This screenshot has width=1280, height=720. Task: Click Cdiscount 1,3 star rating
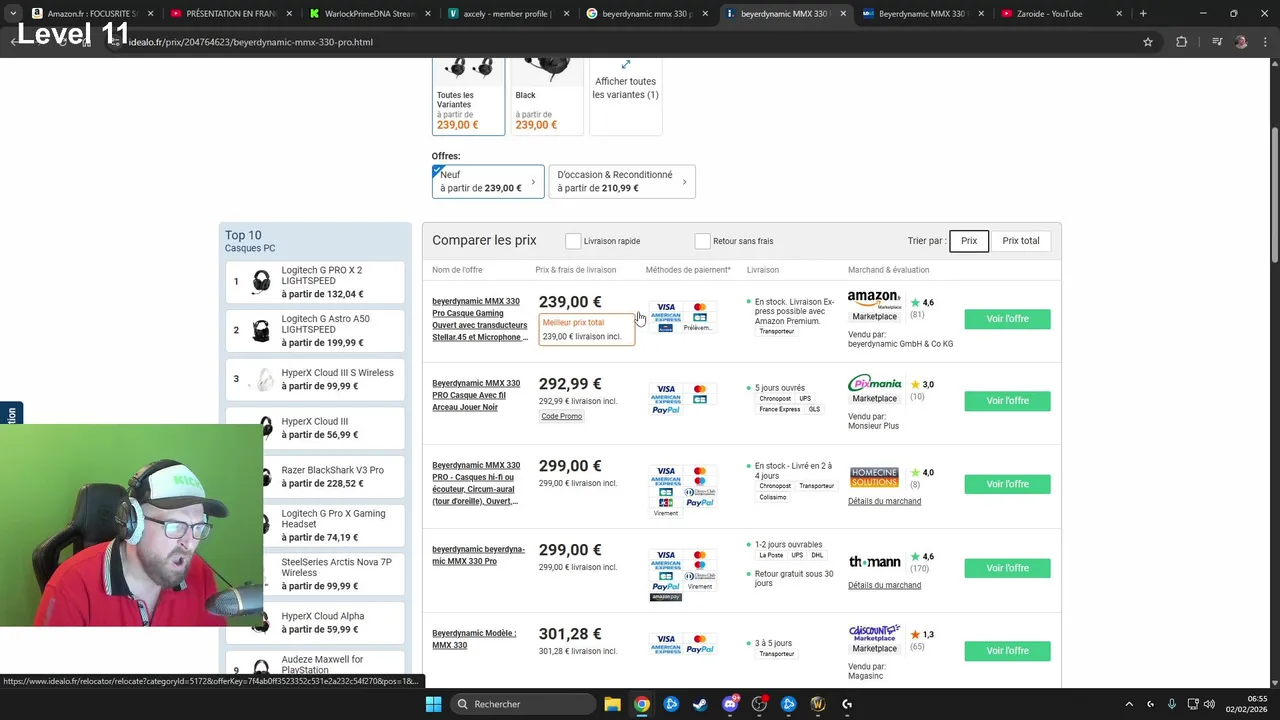tap(922, 635)
